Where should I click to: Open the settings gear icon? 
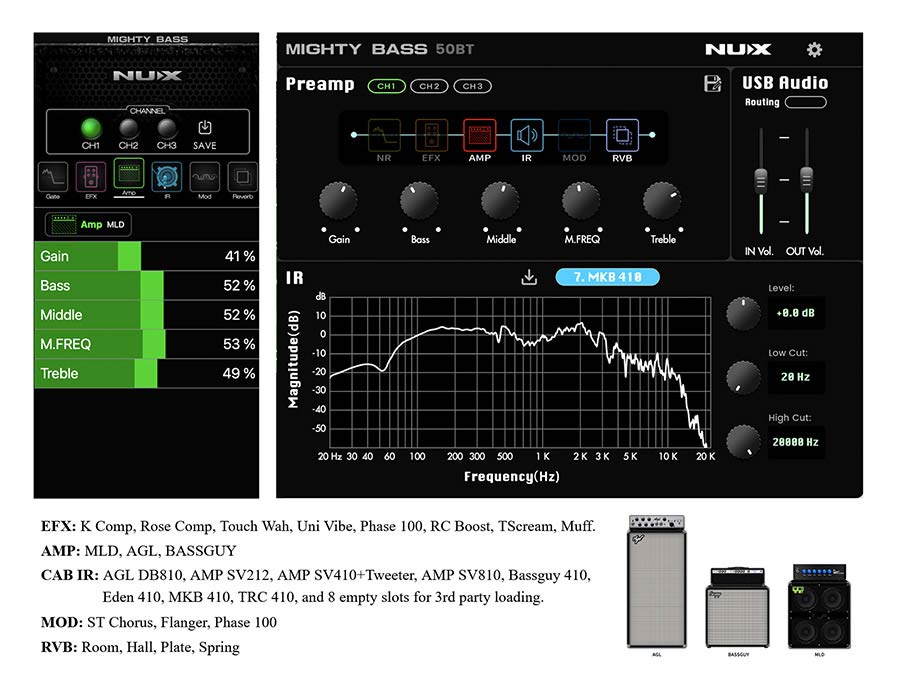click(814, 50)
